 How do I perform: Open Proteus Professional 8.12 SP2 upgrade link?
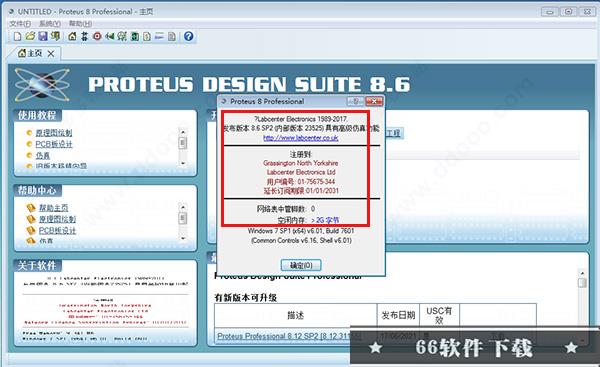289,336
